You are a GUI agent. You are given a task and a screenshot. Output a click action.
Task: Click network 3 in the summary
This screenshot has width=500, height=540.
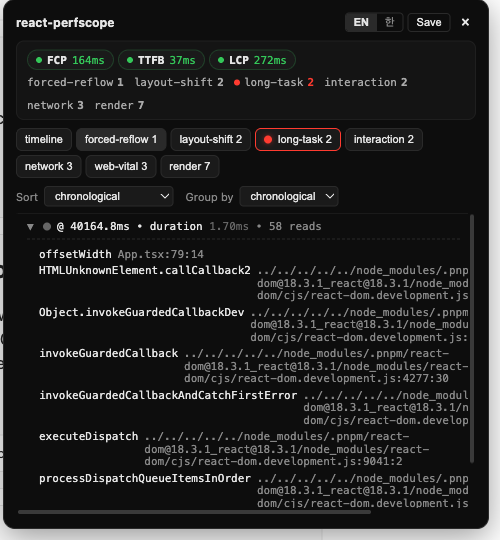pos(55,105)
